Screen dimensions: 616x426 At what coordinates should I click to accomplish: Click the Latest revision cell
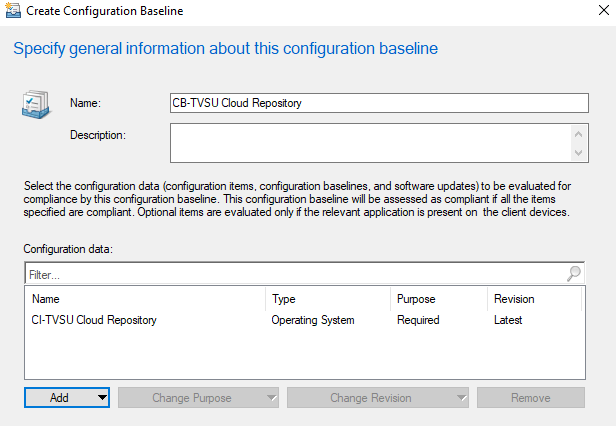click(x=508, y=320)
